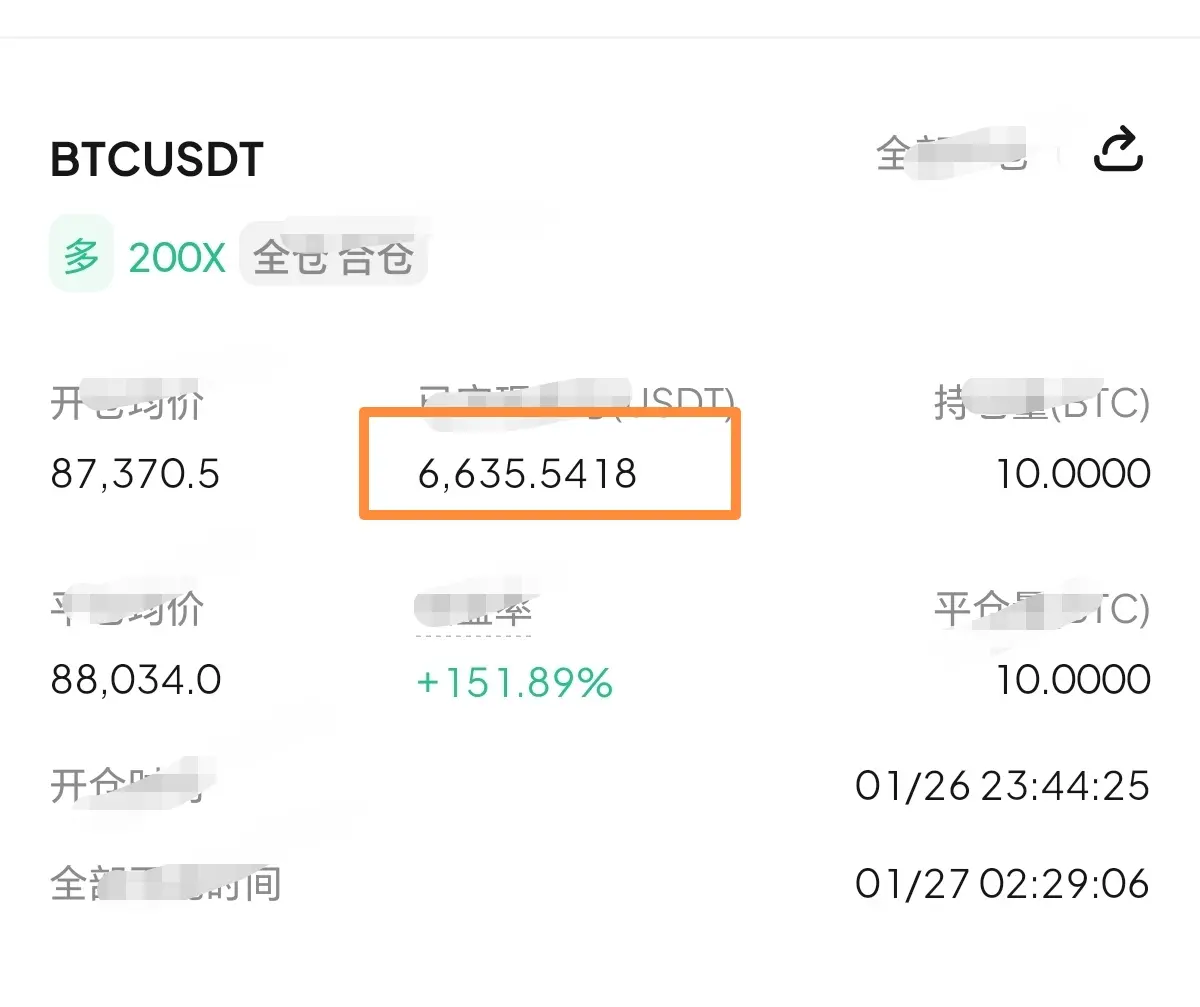Image resolution: width=1200 pixels, height=1007 pixels.
Task: Select the BTCUSDT pair title
Action: tap(157, 160)
